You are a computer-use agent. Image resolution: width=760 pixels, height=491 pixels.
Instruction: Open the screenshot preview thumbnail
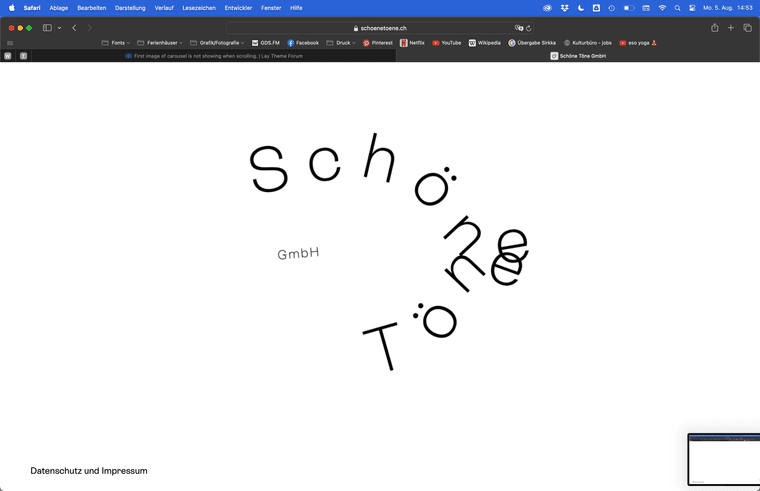click(x=724, y=459)
